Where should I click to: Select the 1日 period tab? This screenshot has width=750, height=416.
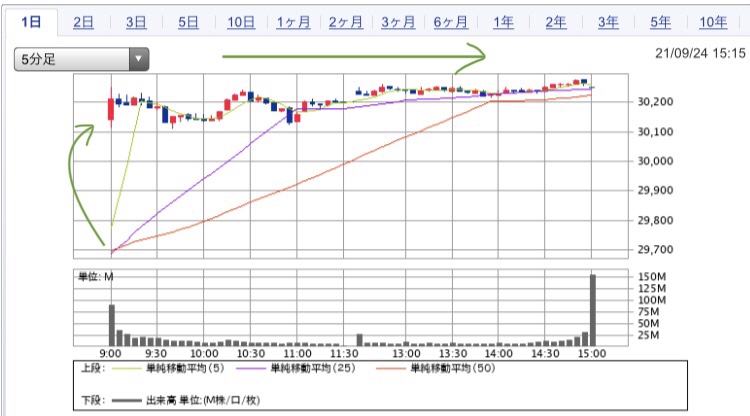tap(31, 22)
